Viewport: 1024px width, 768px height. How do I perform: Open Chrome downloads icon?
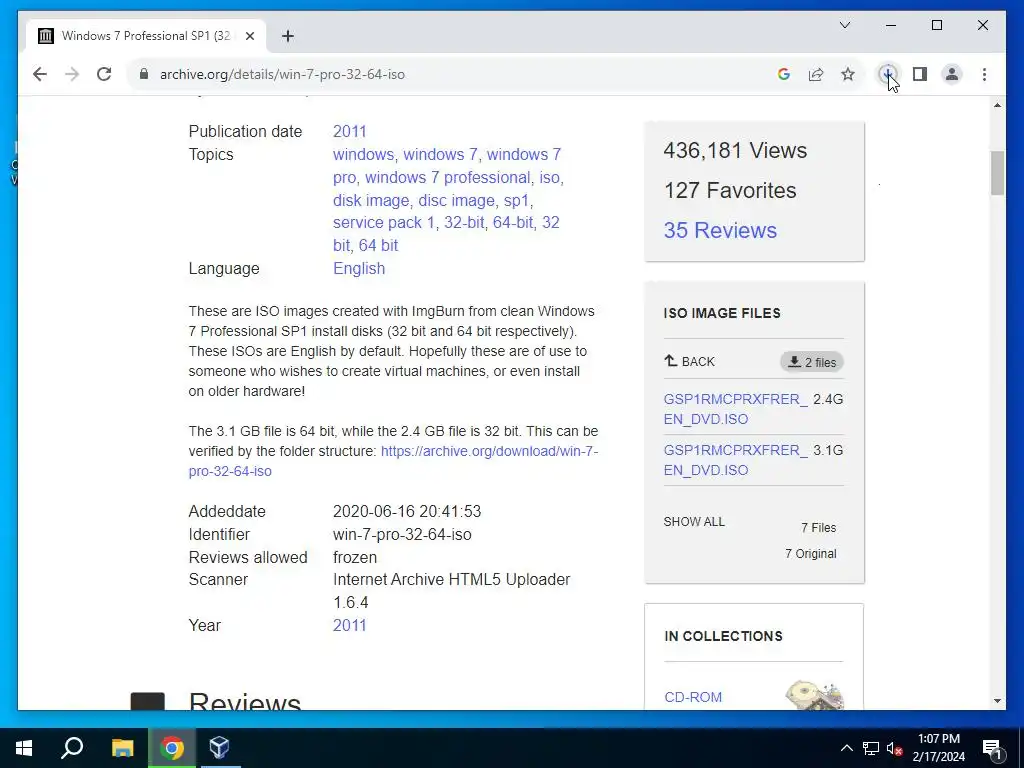[x=888, y=74]
